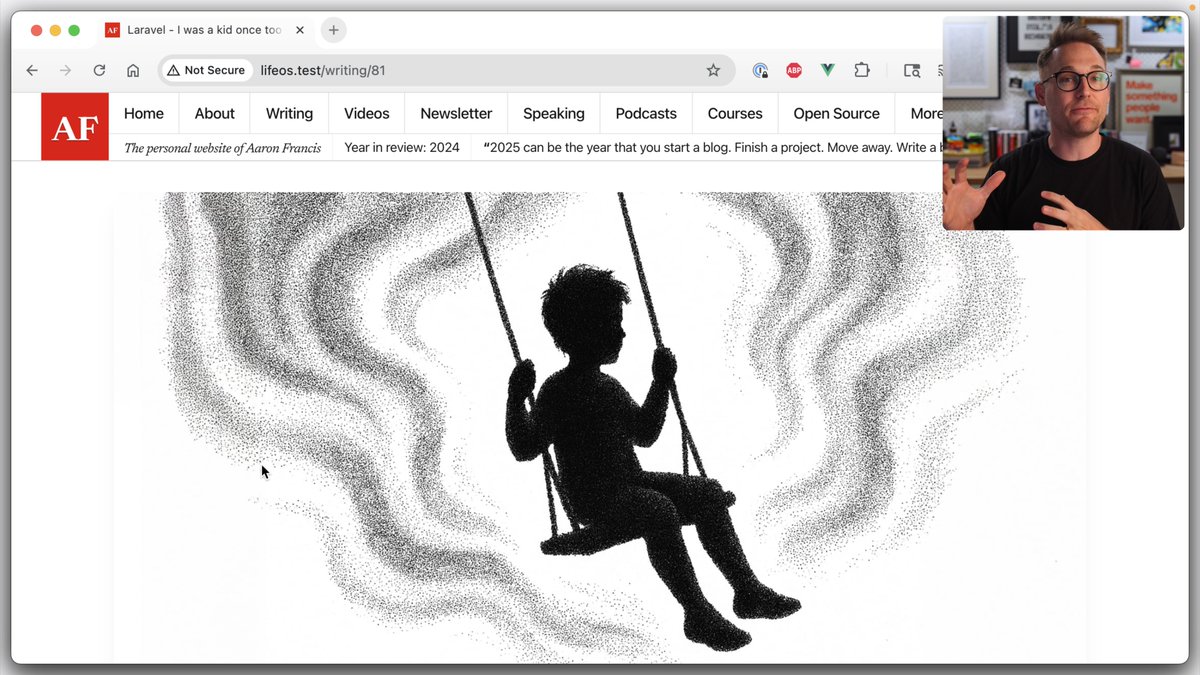This screenshot has height=675, width=1200.
Task: Open the browser home page icon
Action: click(133, 70)
